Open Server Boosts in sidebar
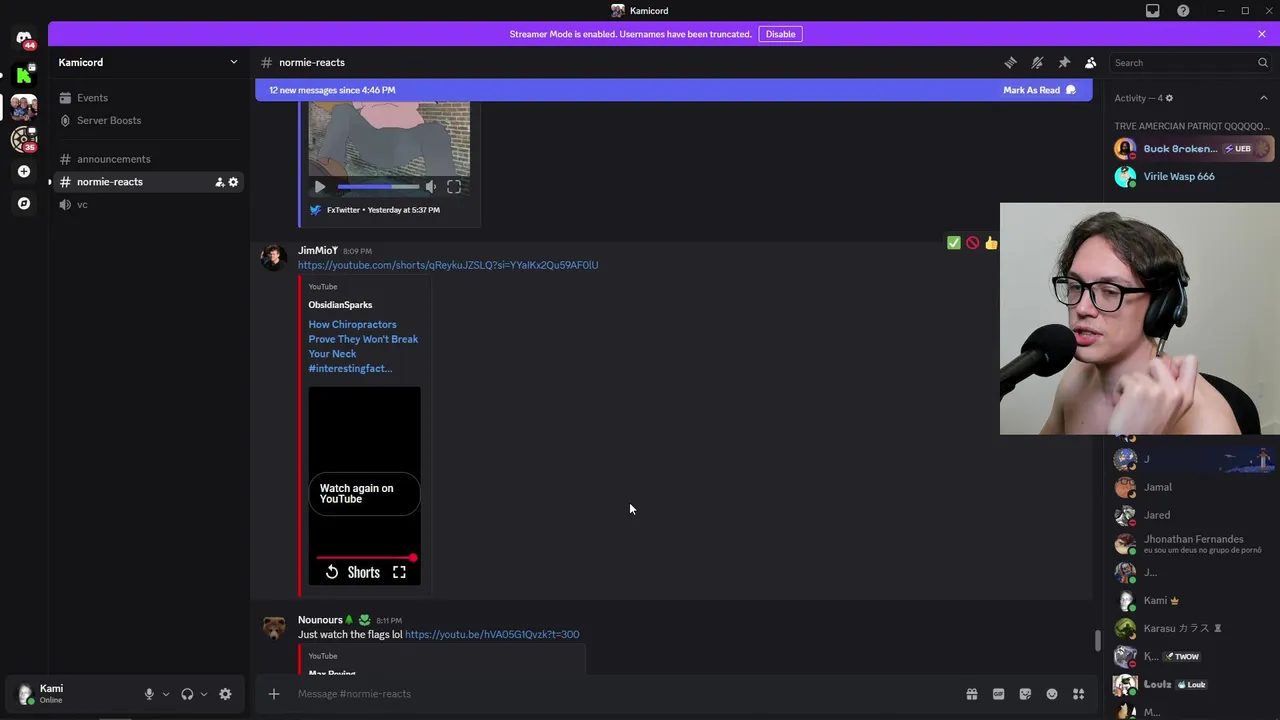Viewport: 1280px width, 720px height. pos(148,120)
